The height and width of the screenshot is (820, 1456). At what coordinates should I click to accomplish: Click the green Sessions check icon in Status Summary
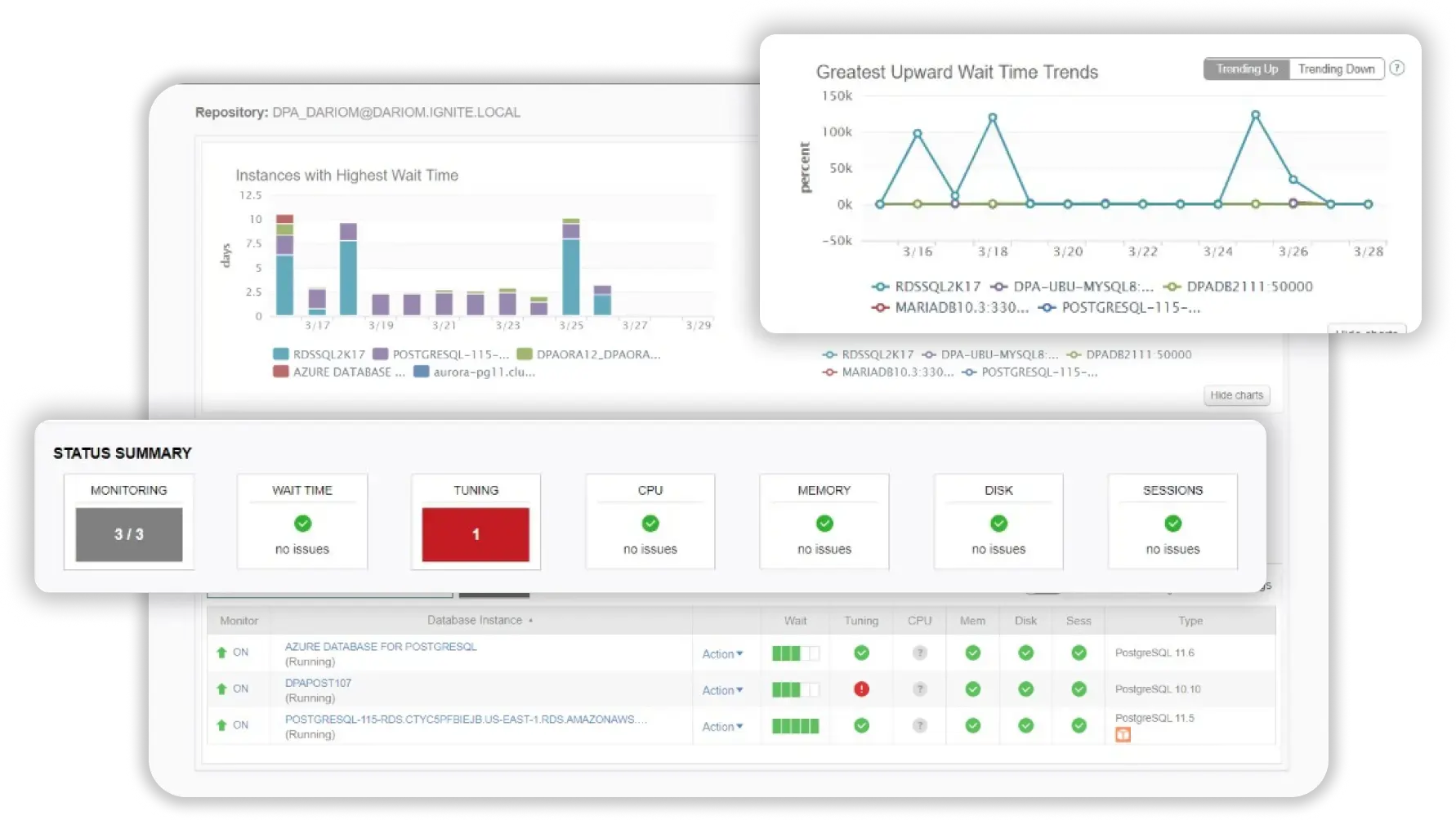click(1172, 523)
